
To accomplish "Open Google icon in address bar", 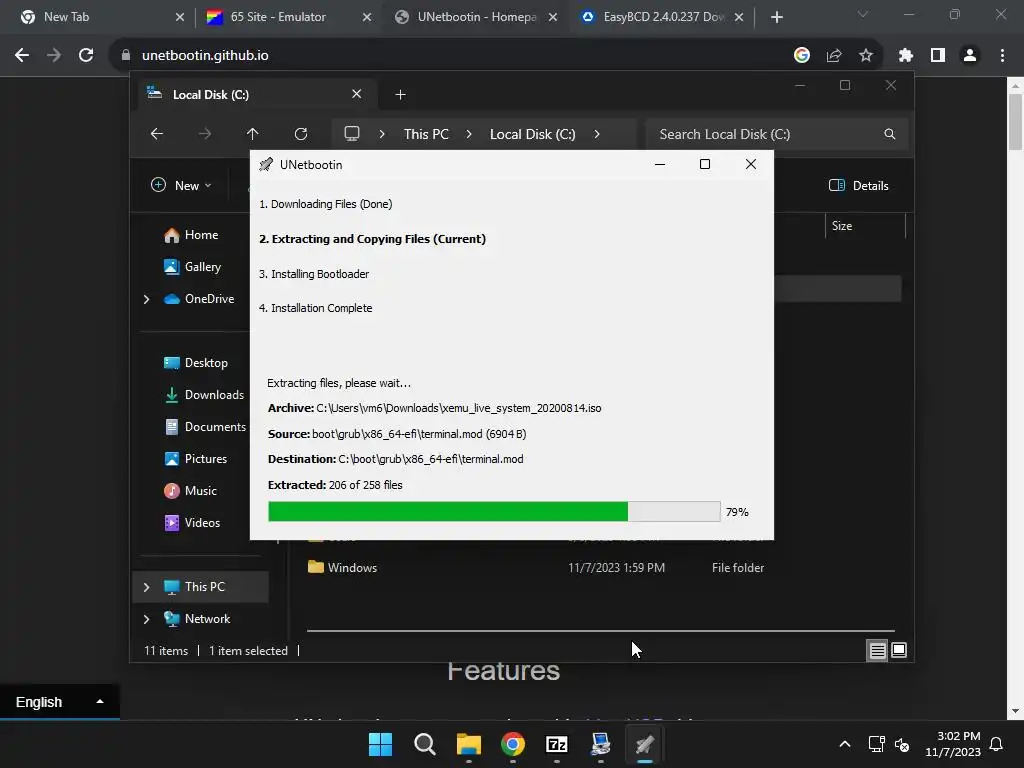I will point(802,56).
